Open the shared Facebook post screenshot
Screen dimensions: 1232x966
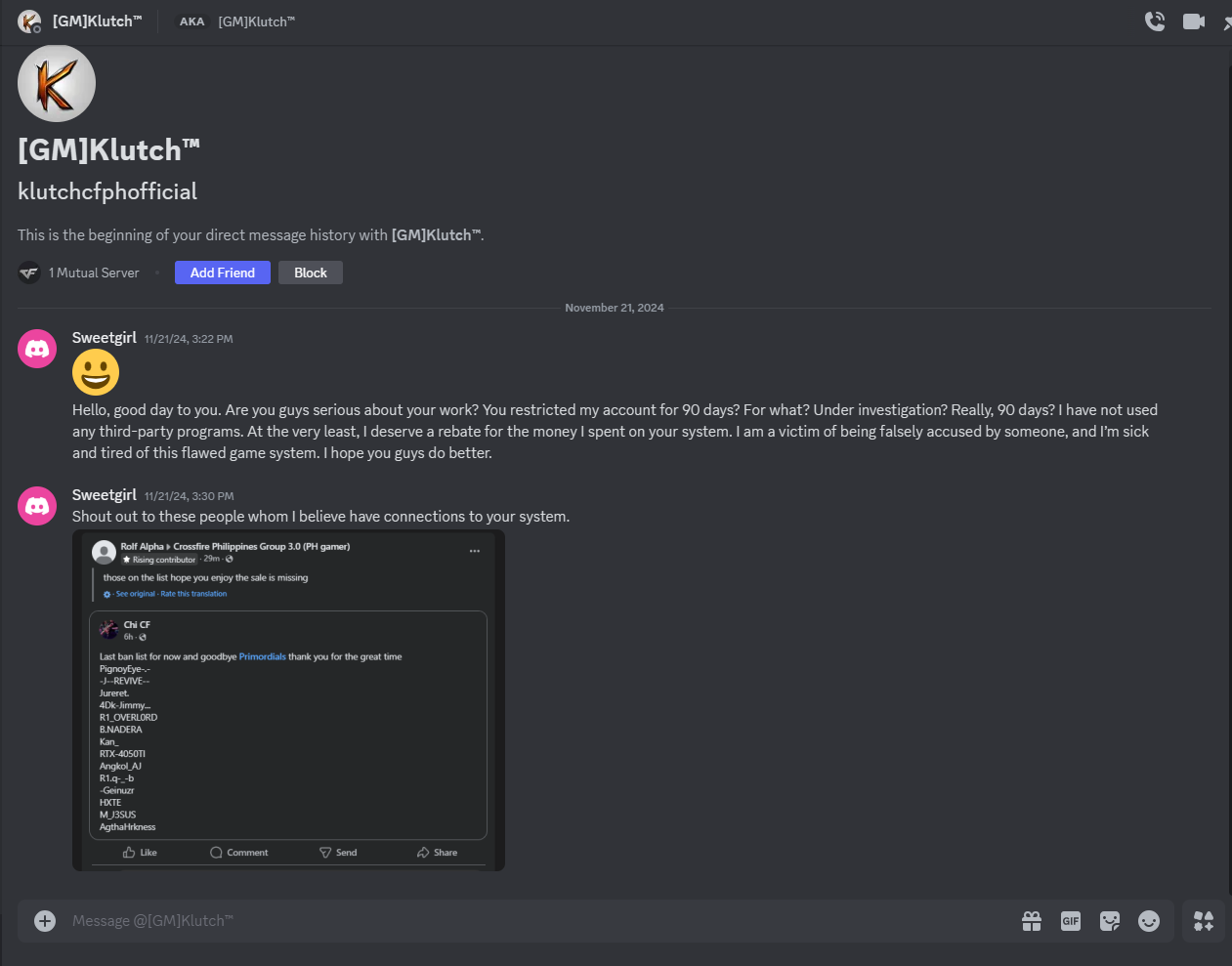pos(288,699)
